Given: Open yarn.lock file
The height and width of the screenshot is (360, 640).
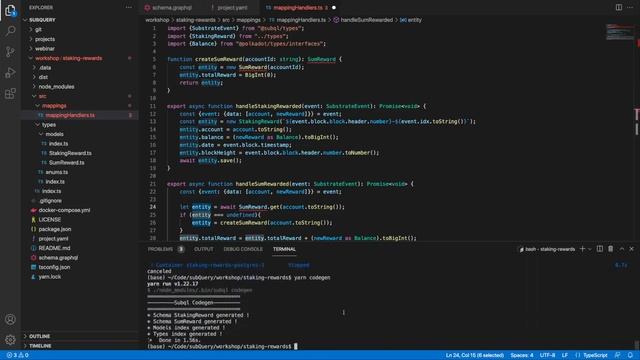Looking at the screenshot, I should [49, 276].
